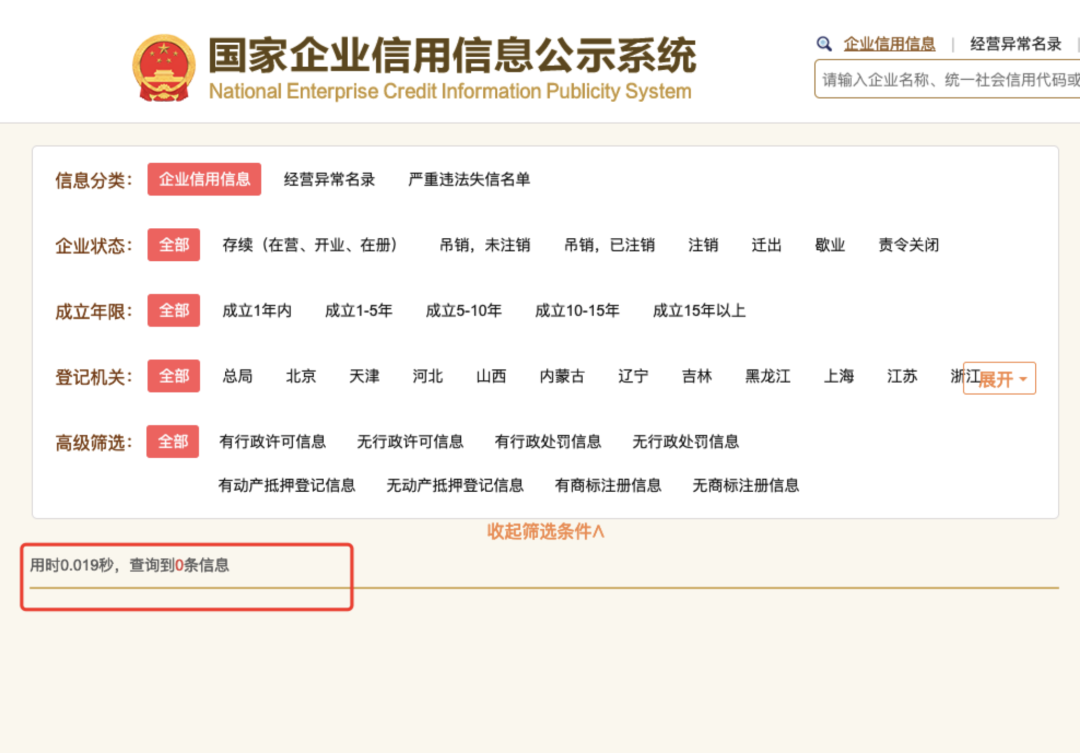The image size is (1080, 753).
Task: Choose 吉林 registration authority
Action: 696,376
